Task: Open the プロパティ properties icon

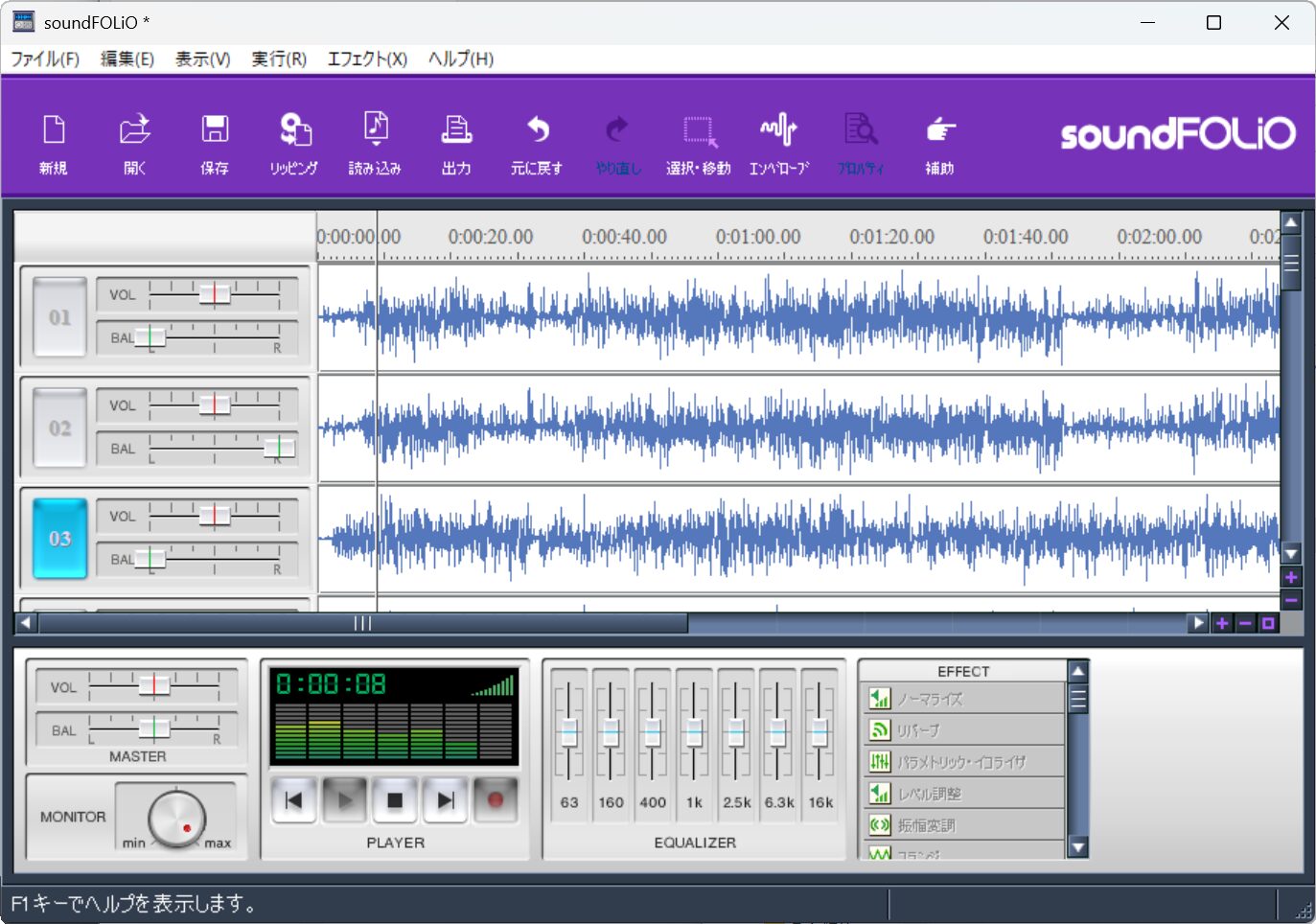Action: point(861,144)
